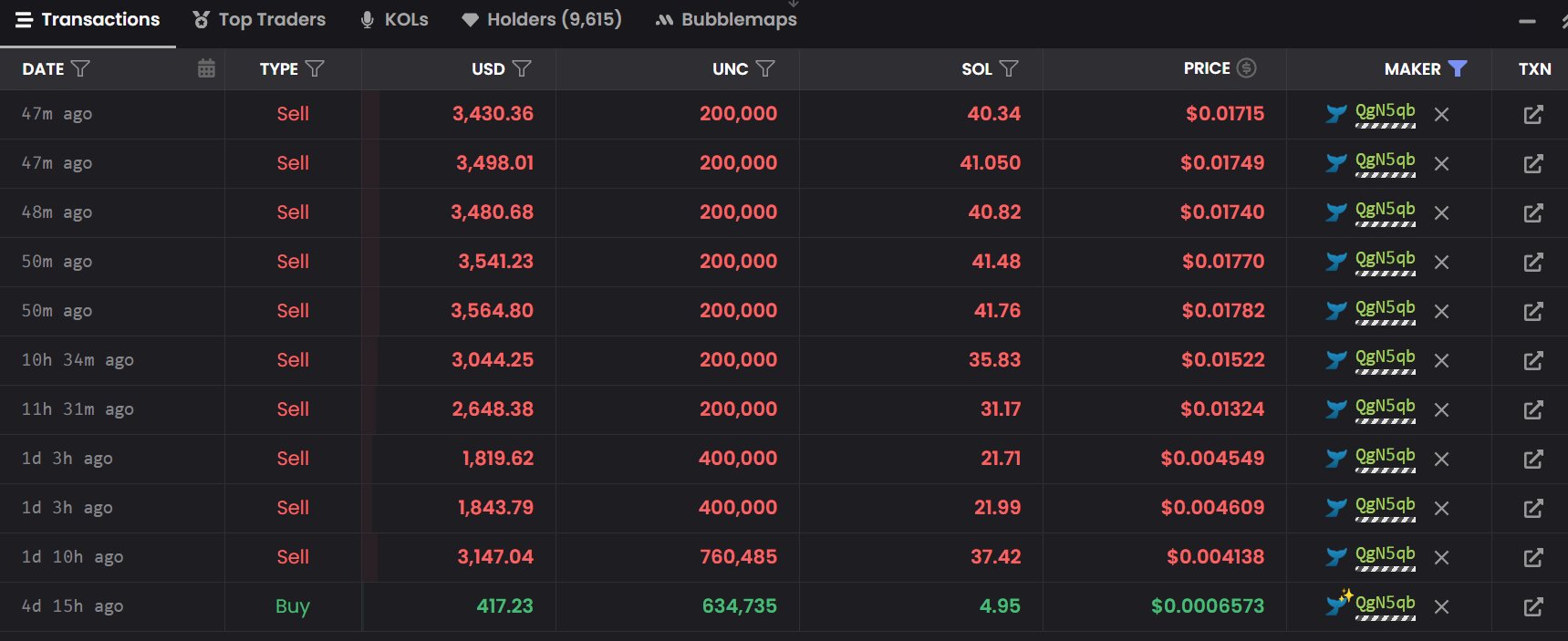
Task: Open transaction link for $0.01715 sell
Action: [1532, 115]
